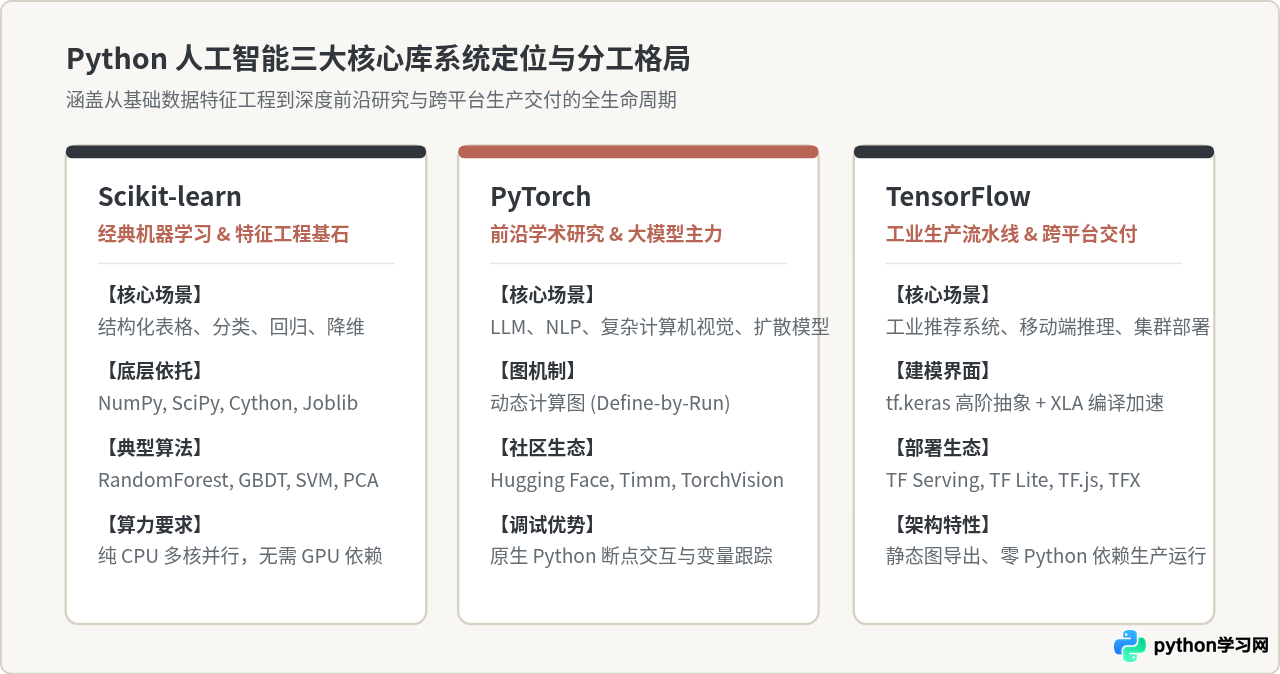
Task: Select the tagline "前沿学术研究 & 大模型主力"
Action: click(606, 234)
